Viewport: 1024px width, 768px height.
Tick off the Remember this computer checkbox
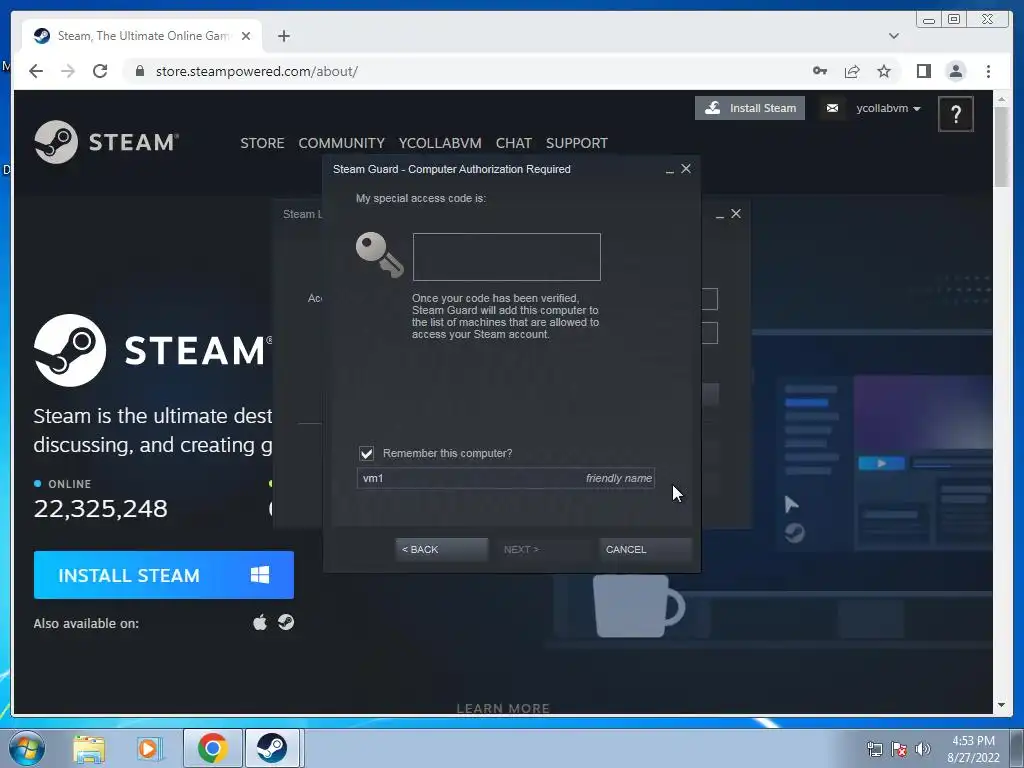click(366, 453)
